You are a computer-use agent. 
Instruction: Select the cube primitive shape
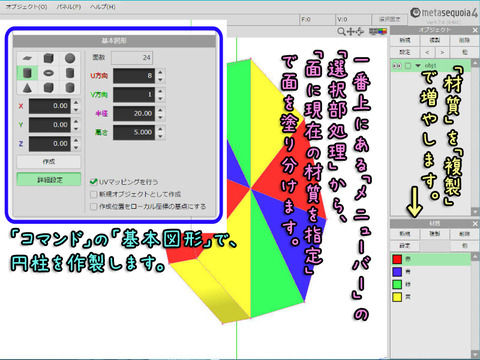pyautogui.click(x=49, y=58)
